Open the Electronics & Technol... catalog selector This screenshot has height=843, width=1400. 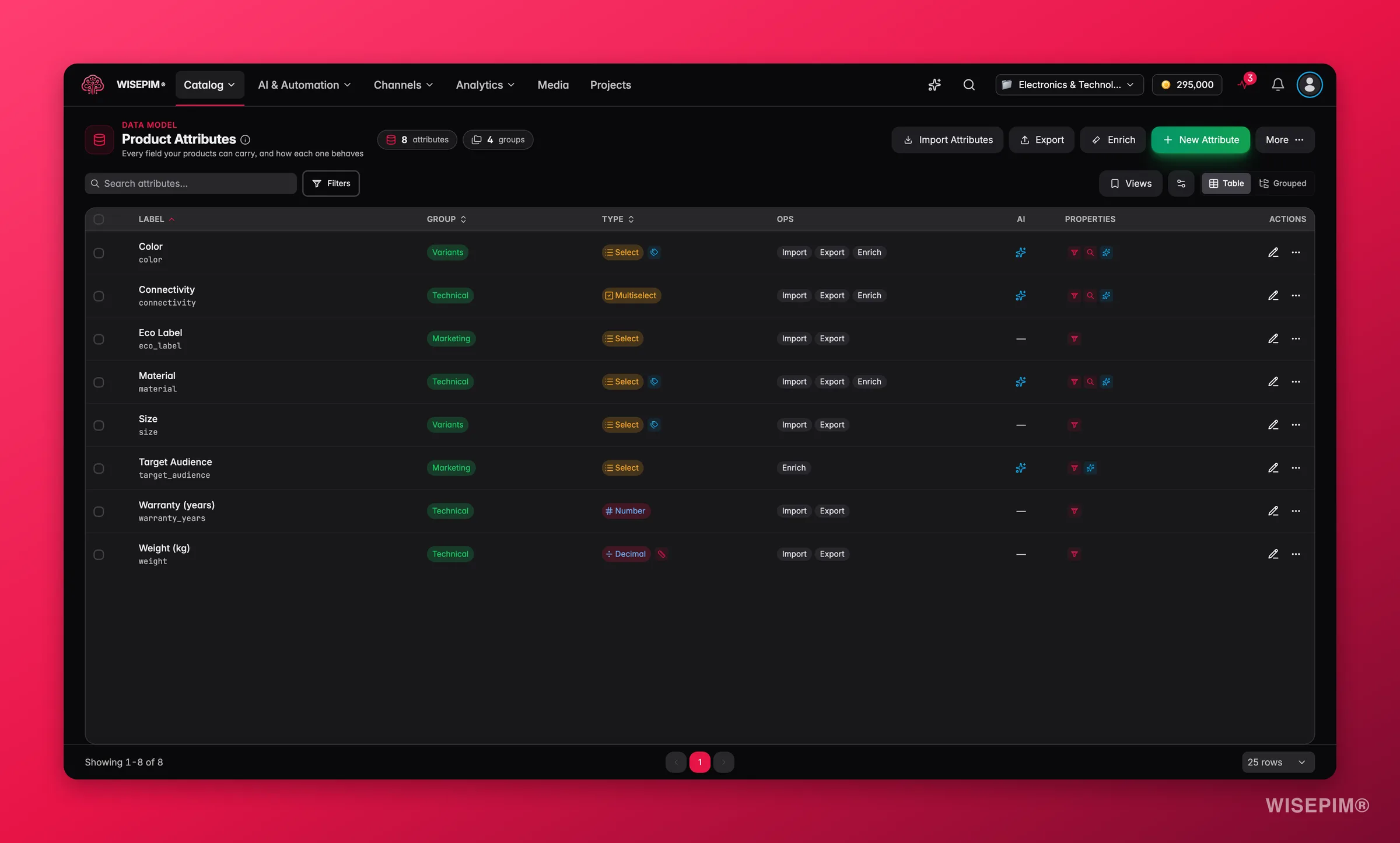[x=1069, y=85]
